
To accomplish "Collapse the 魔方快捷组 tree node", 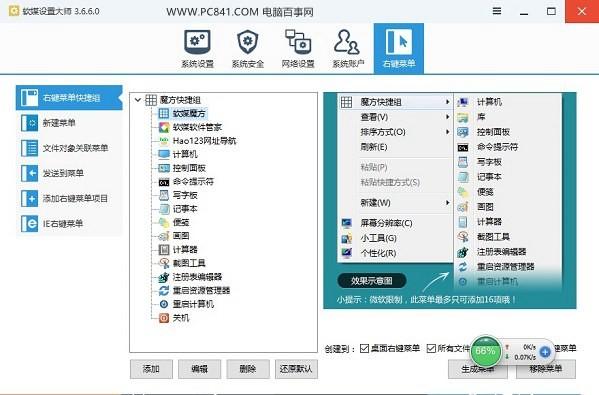I will [x=138, y=100].
